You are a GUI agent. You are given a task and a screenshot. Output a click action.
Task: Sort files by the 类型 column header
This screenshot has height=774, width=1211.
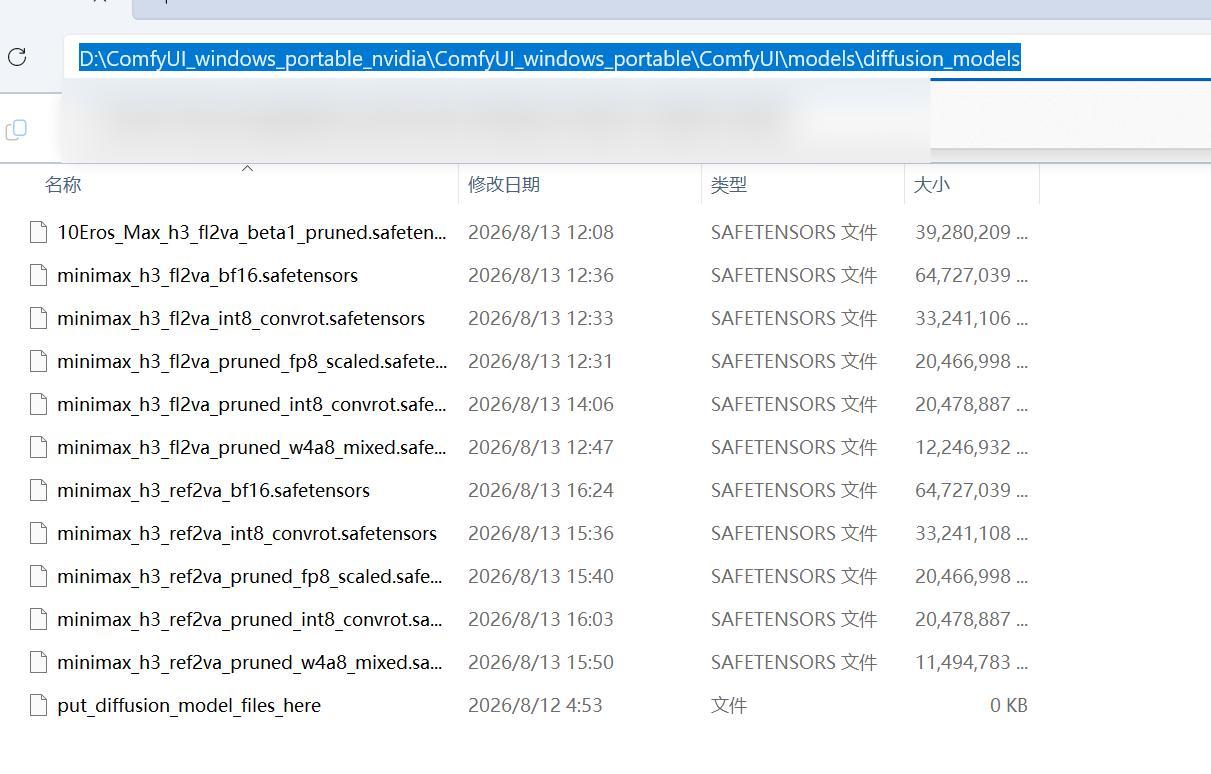tap(729, 184)
